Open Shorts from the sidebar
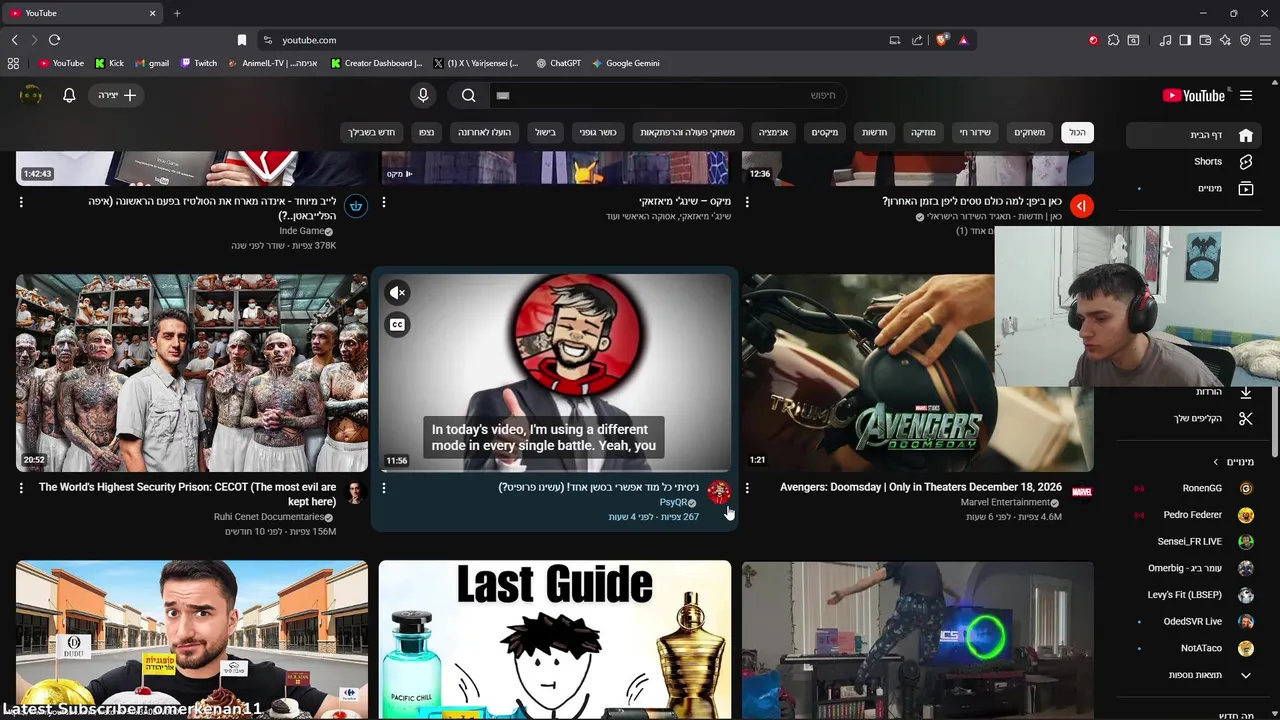The height and width of the screenshot is (720, 1280). [x=1193, y=161]
